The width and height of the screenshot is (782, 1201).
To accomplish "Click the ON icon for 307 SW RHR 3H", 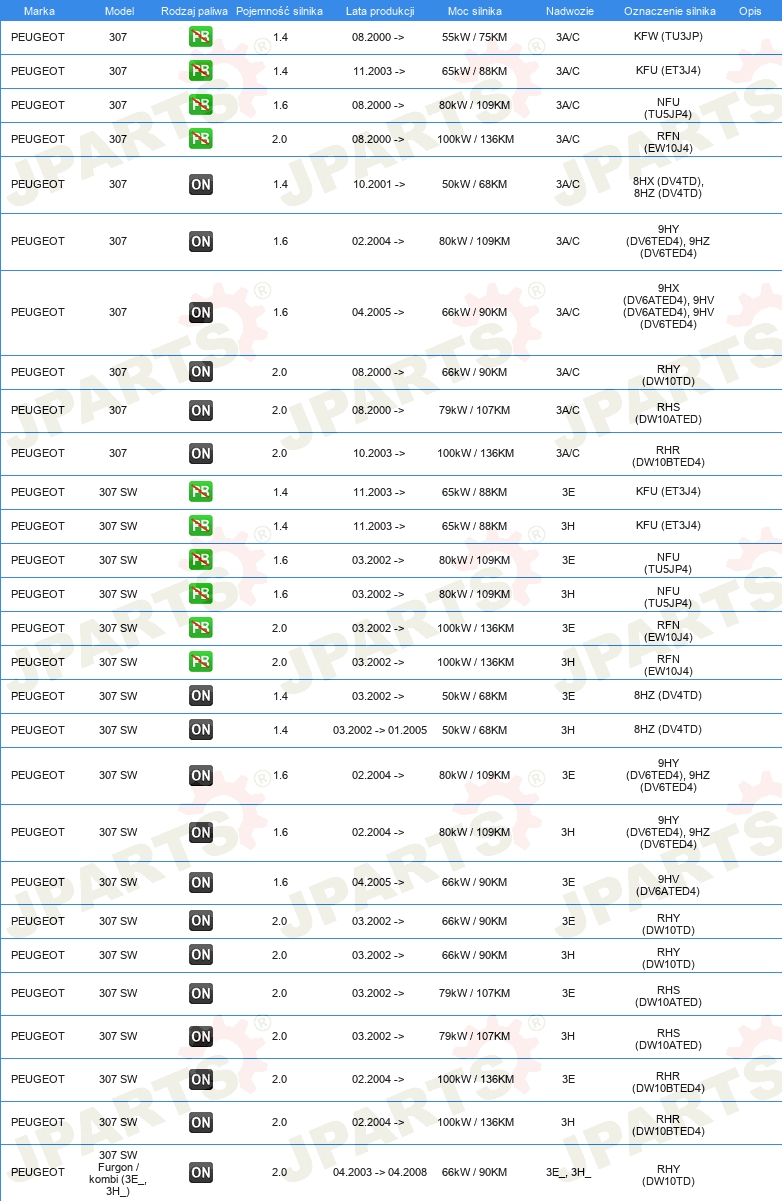I will pos(201,1122).
